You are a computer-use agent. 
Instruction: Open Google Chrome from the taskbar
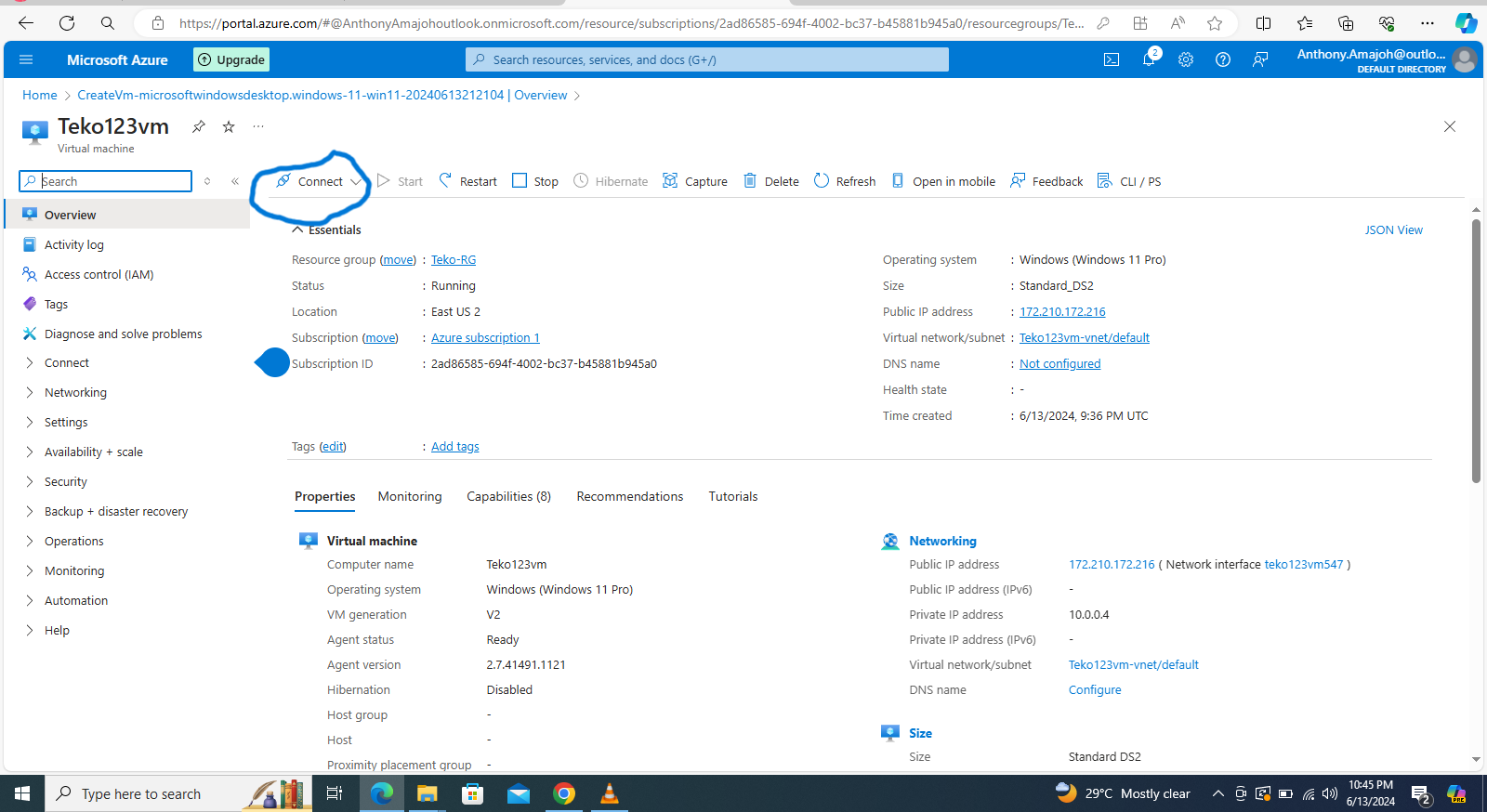tap(564, 793)
